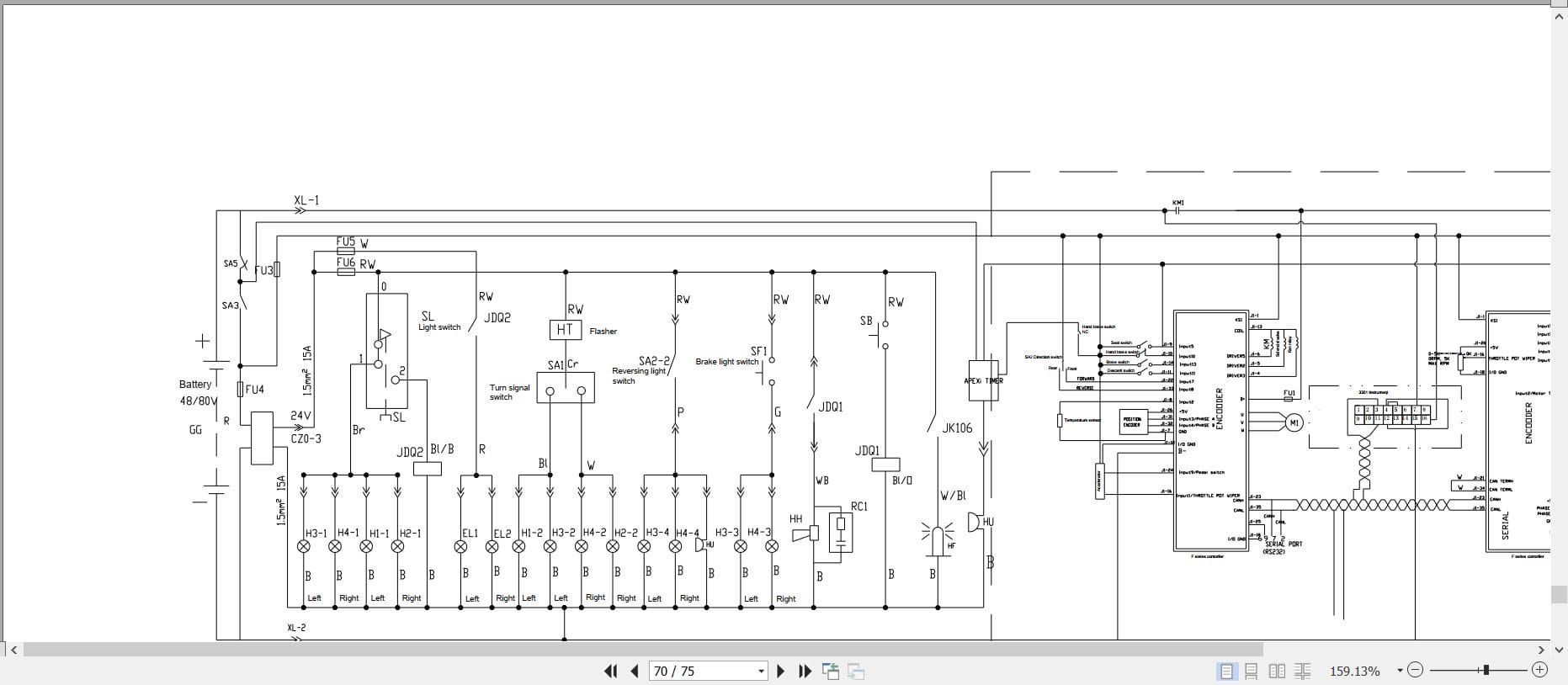Image resolution: width=1568 pixels, height=685 pixels.
Task: Select continuous facing view mode
Action: click(x=1303, y=671)
